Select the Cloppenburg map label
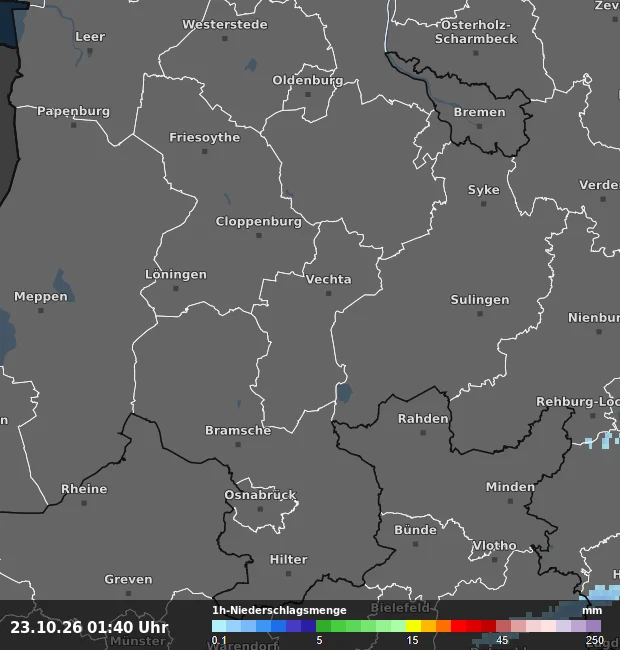Screen dimensions: 620x650 [259, 221]
